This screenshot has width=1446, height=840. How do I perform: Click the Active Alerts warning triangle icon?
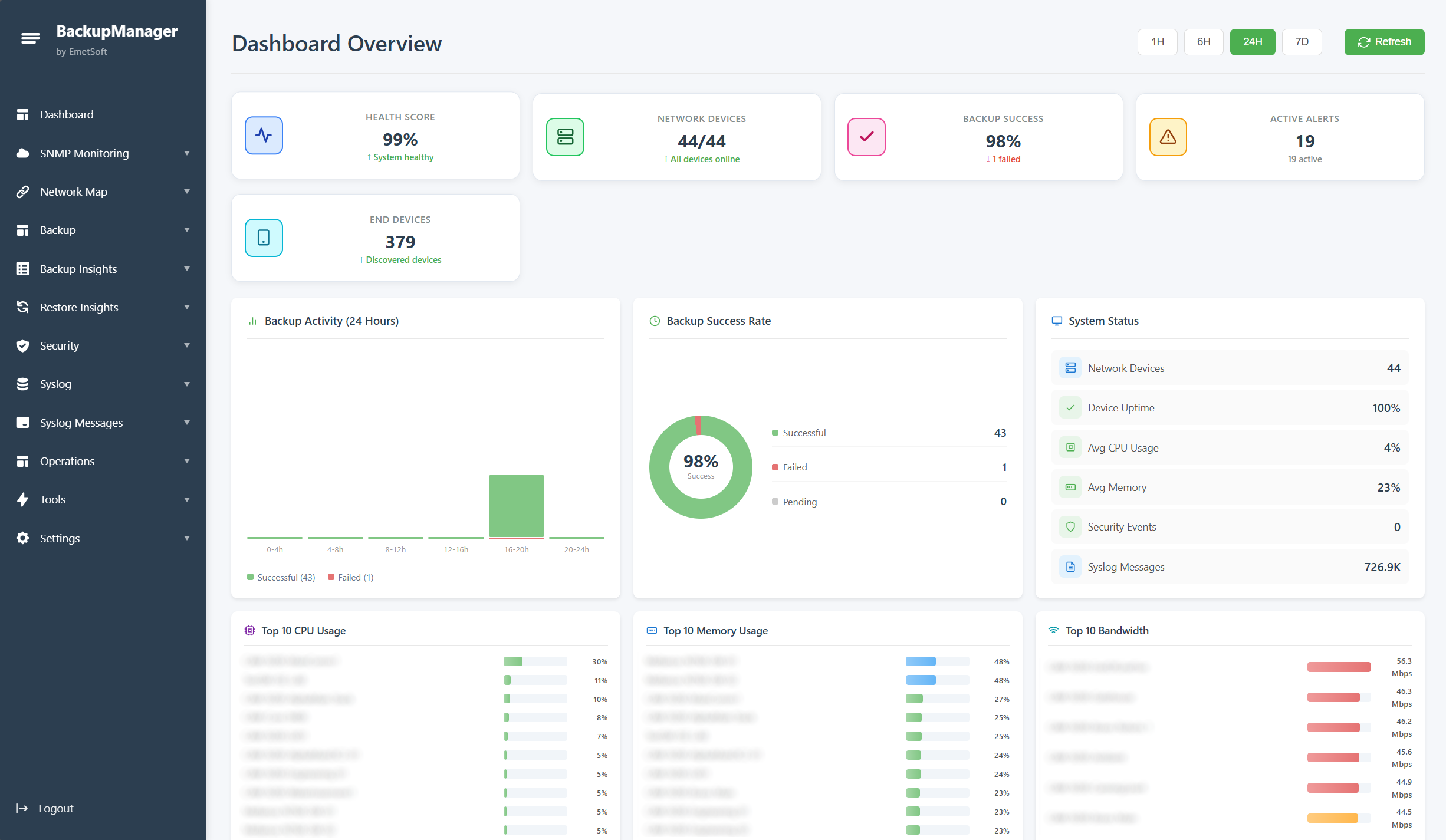pos(1168,137)
